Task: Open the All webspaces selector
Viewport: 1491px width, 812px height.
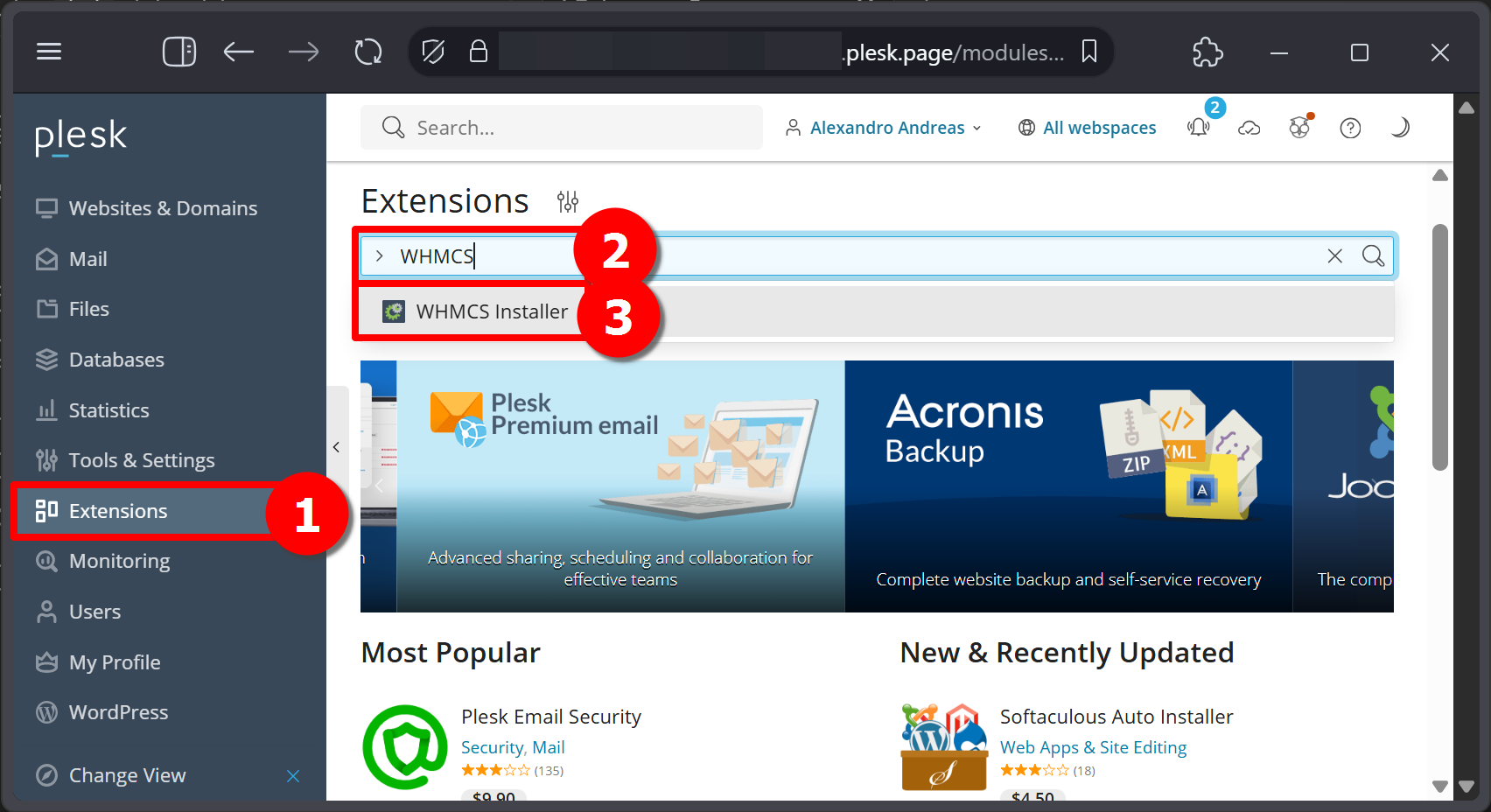Action: tap(1087, 128)
